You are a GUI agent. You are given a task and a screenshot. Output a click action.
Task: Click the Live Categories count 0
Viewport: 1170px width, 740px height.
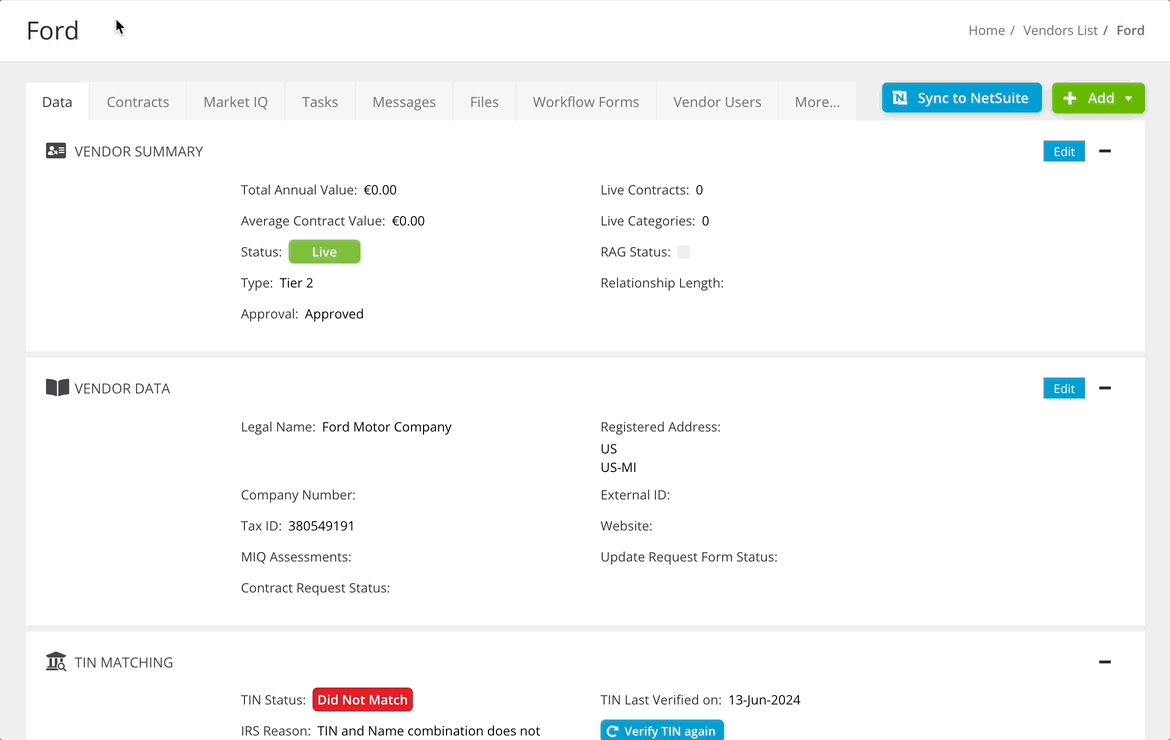coord(705,221)
